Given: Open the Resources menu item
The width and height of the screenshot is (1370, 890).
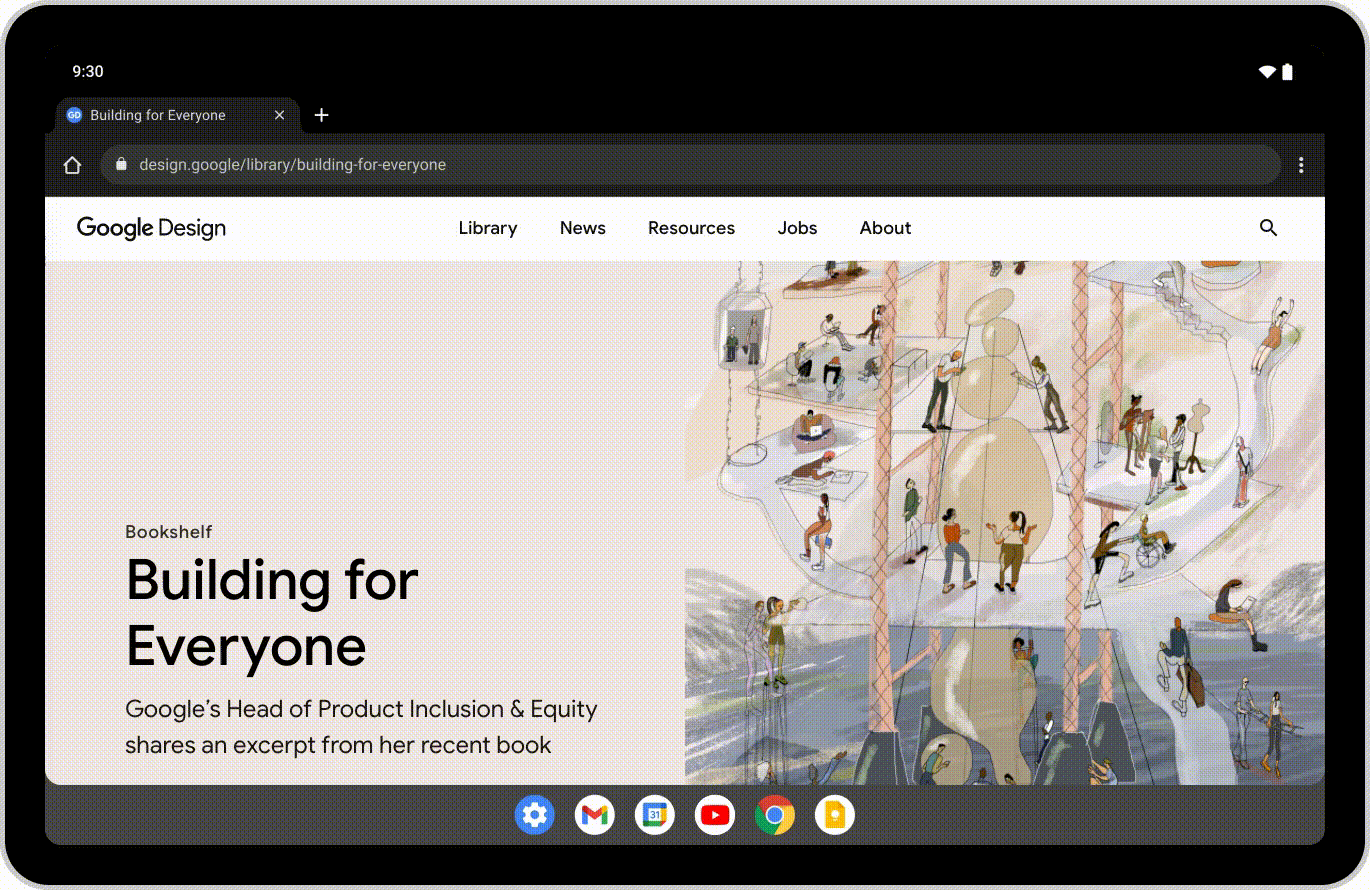Looking at the screenshot, I should click(691, 228).
